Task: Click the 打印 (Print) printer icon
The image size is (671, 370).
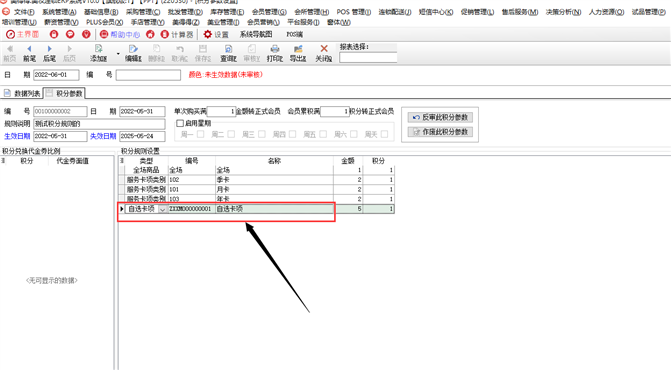Action: pos(275,49)
